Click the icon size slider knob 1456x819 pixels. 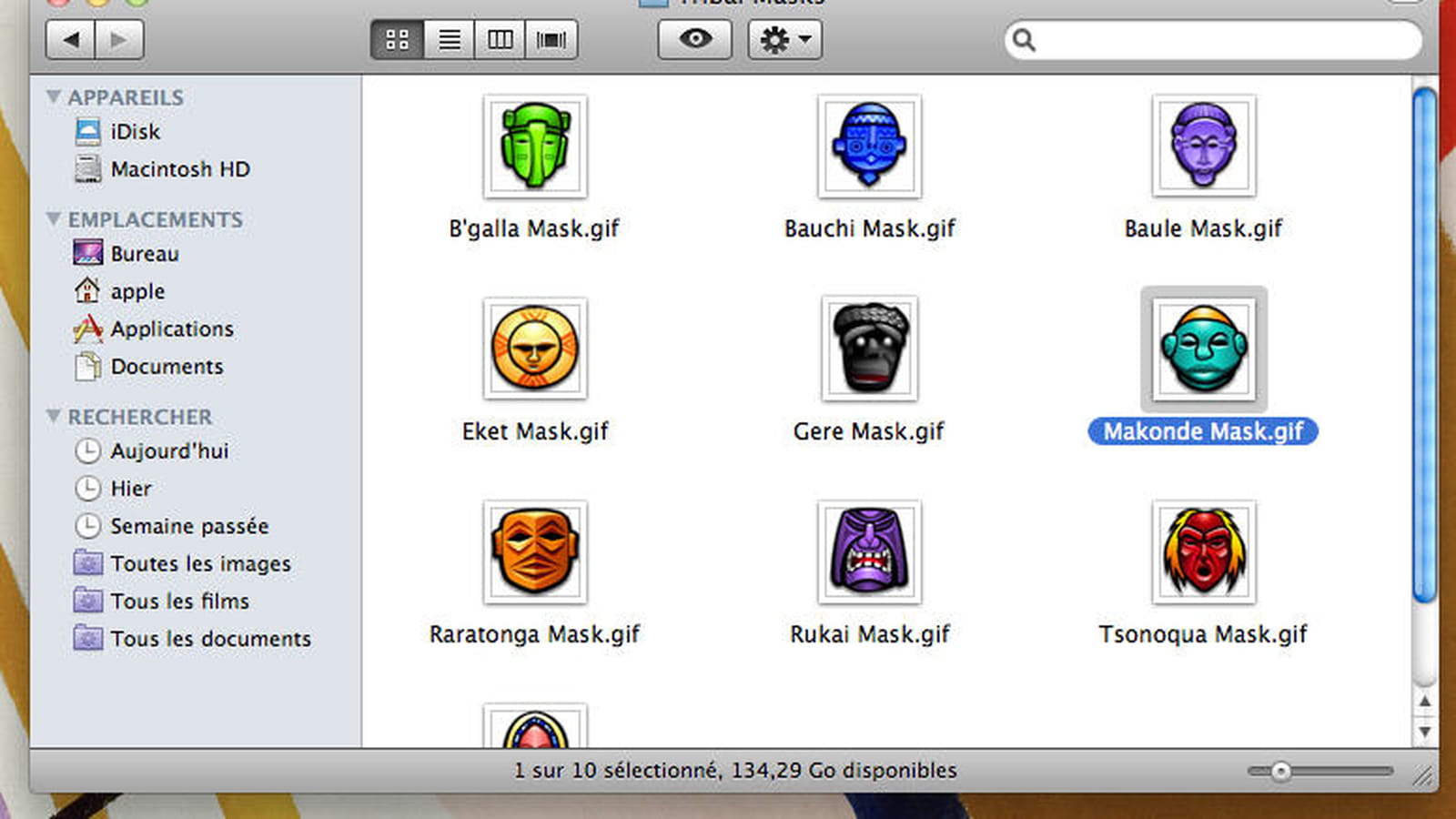pyautogui.click(x=1280, y=772)
